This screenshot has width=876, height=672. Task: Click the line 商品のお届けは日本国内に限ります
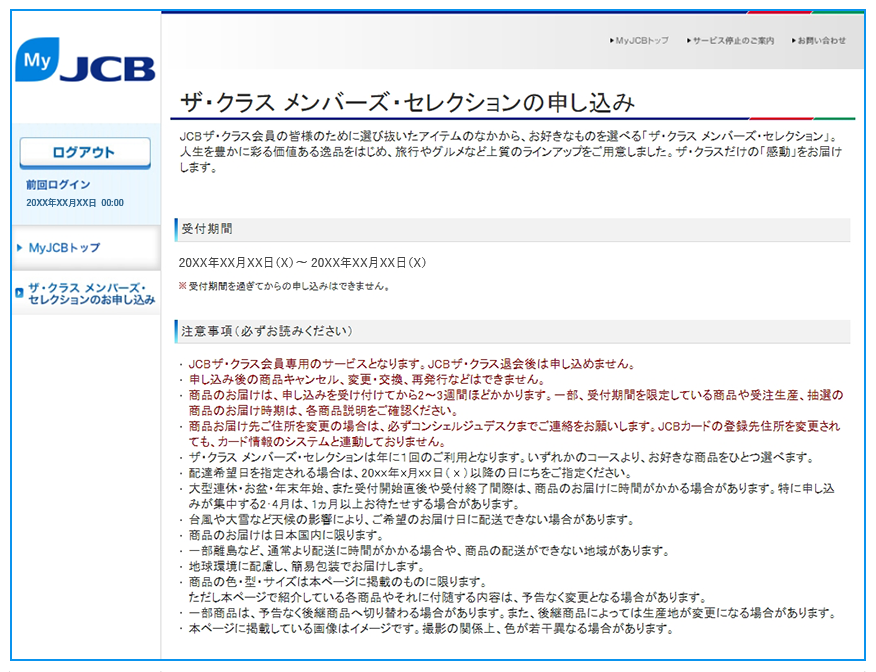[x=285, y=535]
